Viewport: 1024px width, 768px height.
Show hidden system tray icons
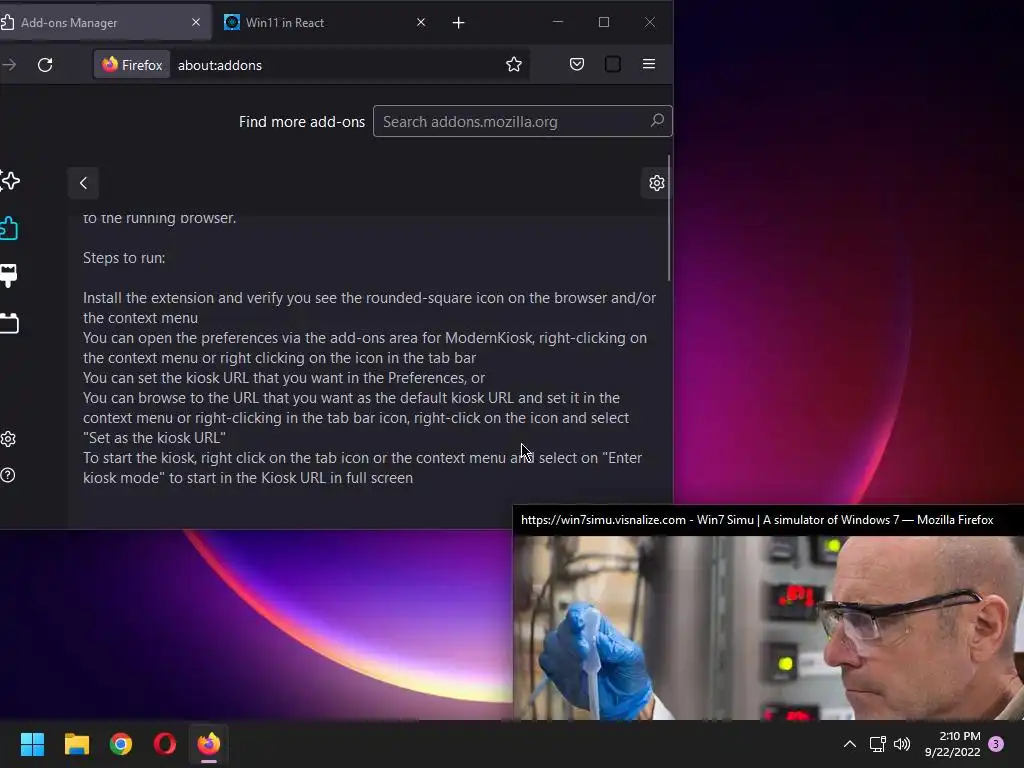[850, 744]
